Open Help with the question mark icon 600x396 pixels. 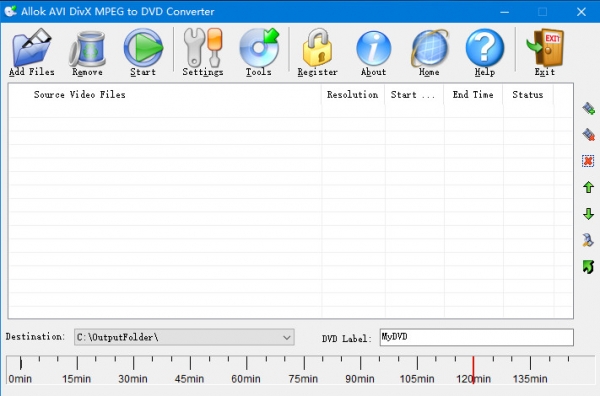[484, 52]
